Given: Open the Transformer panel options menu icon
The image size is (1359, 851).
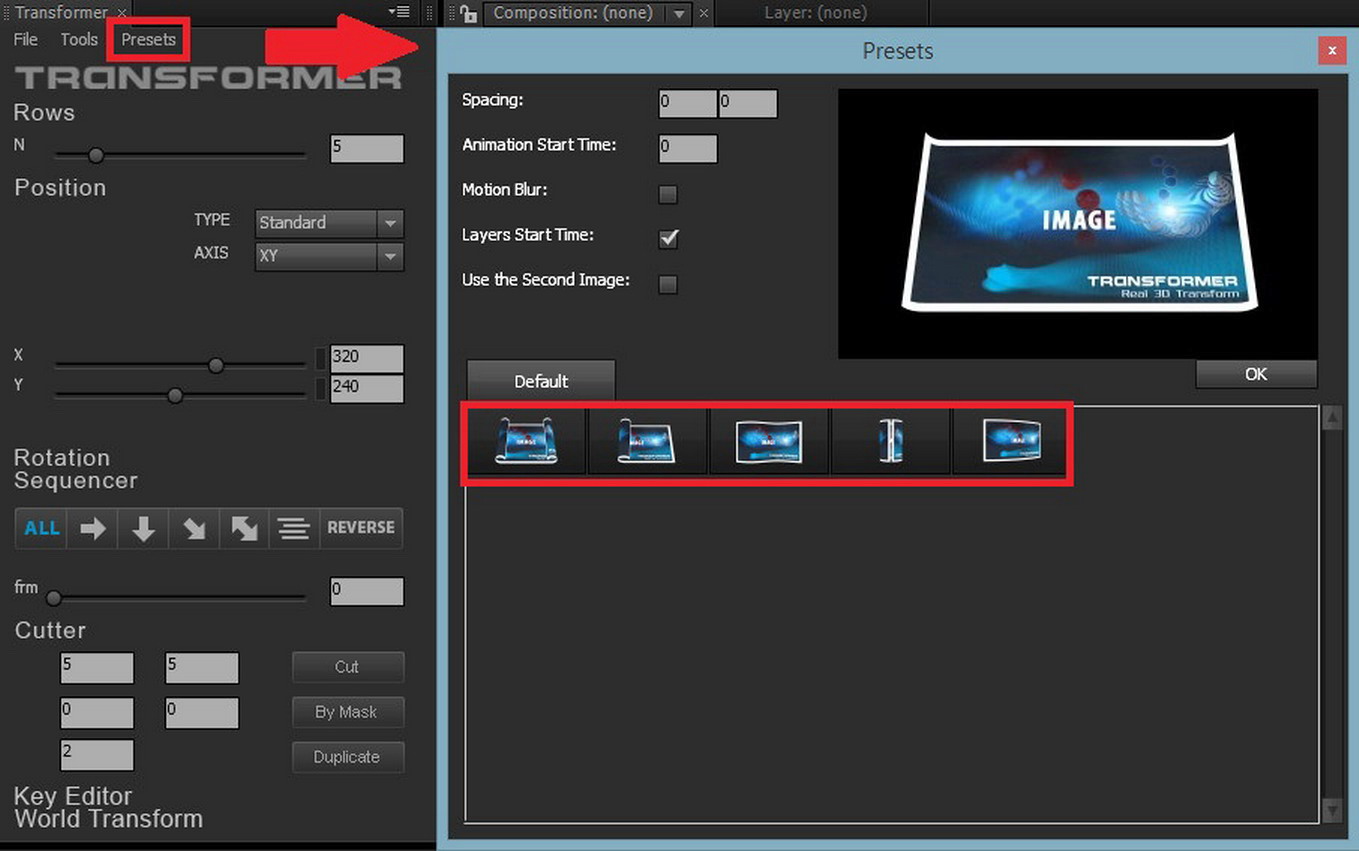Looking at the screenshot, I should pyautogui.click(x=399, y=12).
